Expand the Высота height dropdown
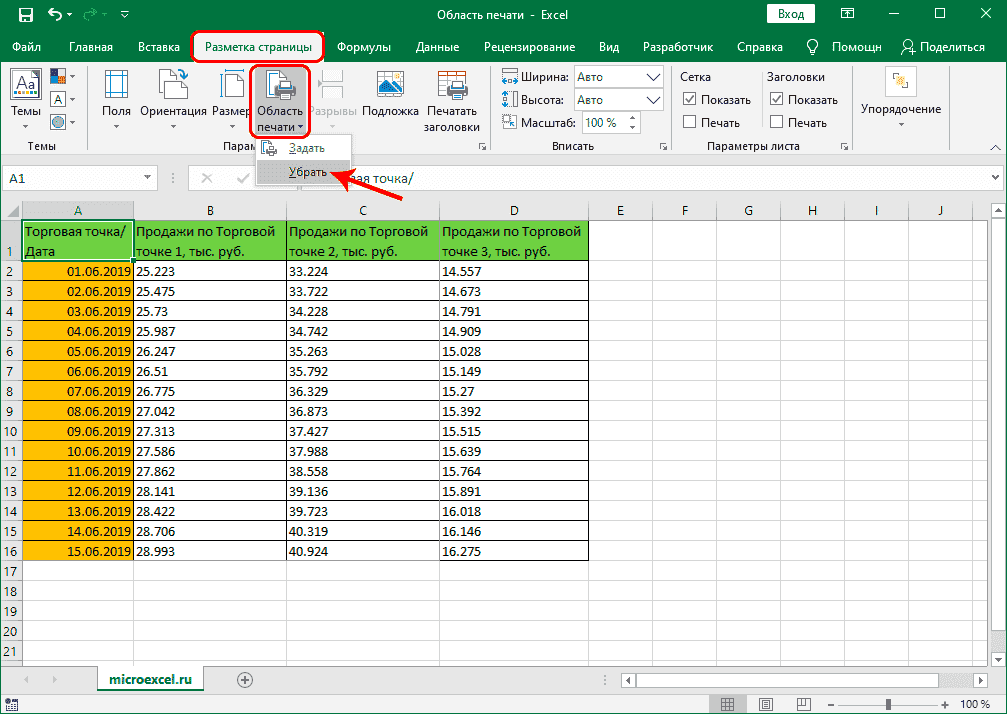 pyautogui.click(x=653, y=100)
